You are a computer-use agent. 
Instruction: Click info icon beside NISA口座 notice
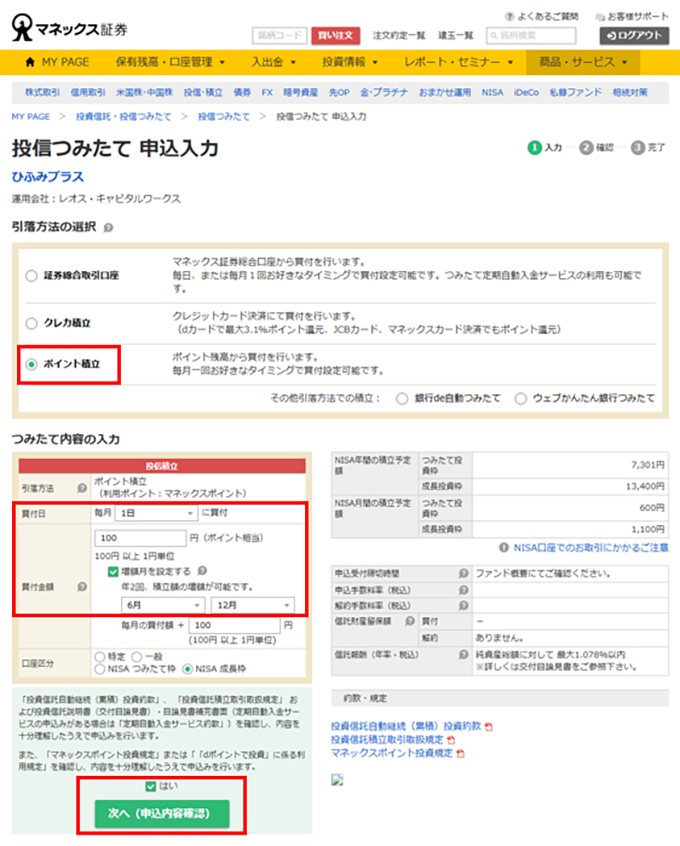tap(504, 548)
